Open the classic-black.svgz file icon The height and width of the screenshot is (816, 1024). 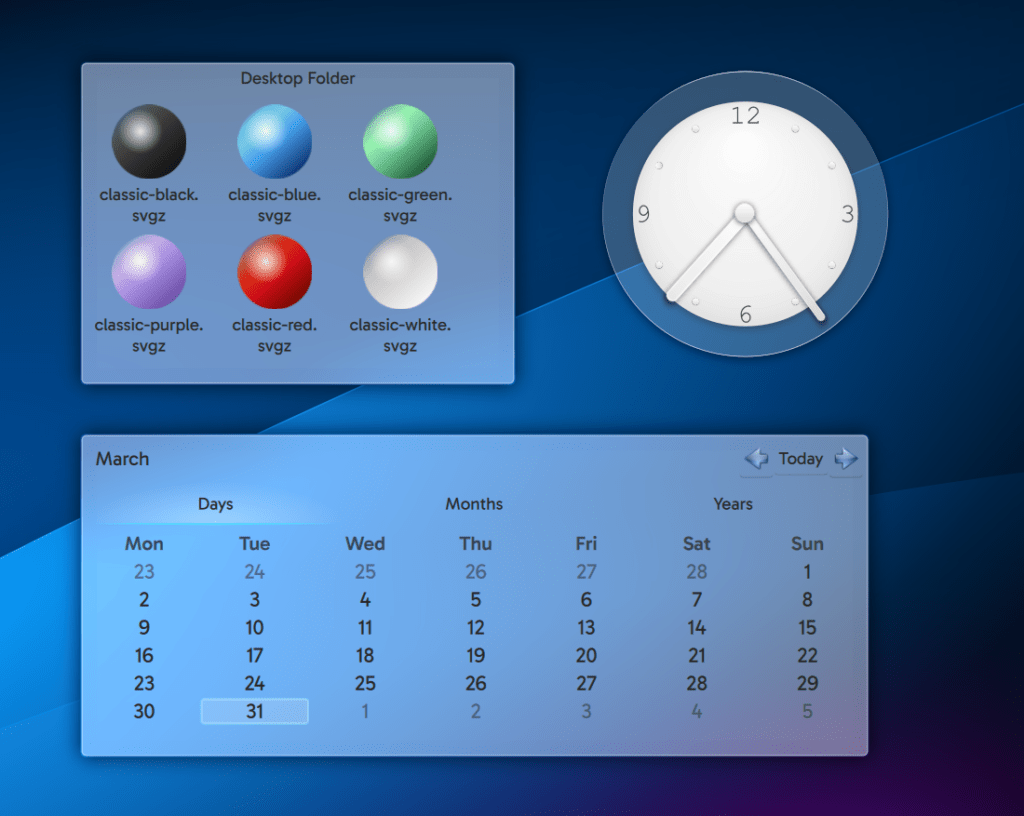[149, 142]
